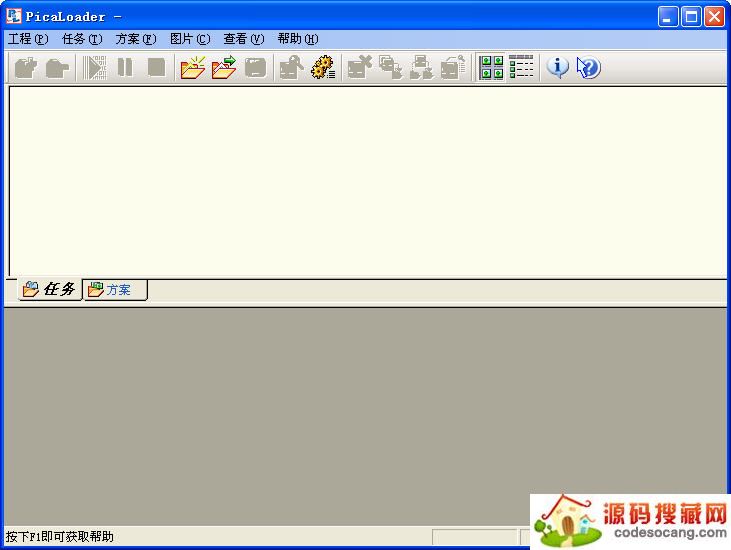The width and height of the screenshot is (731, 550).
Task: Open the 帮助 menu
Action: click(297, 39)
